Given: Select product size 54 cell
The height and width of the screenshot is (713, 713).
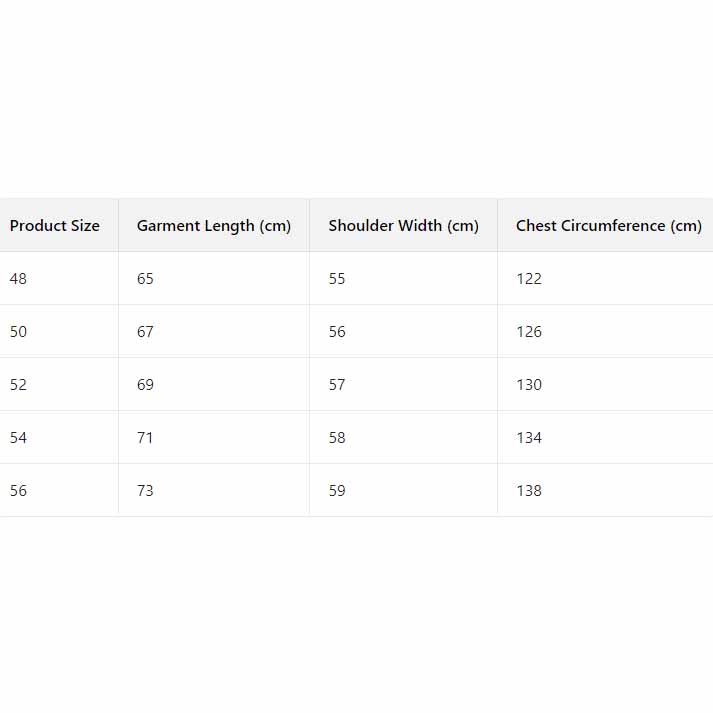Looking at the screenshot, I should [19, 438].
